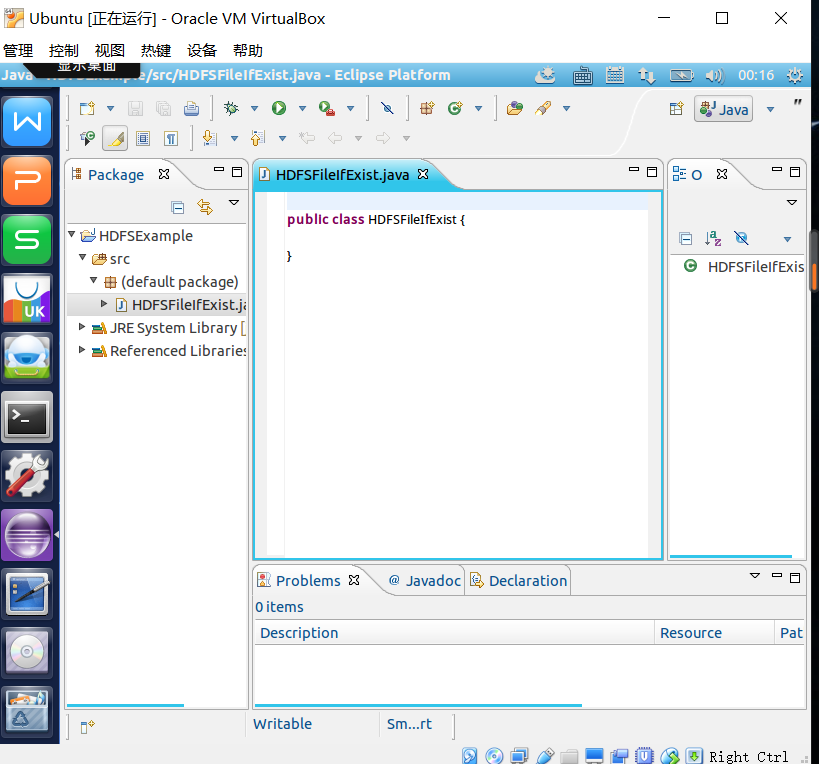This screenshot has height=764, width=819.
Task: Click the Debug bug icon
Action: click(231, 108)
